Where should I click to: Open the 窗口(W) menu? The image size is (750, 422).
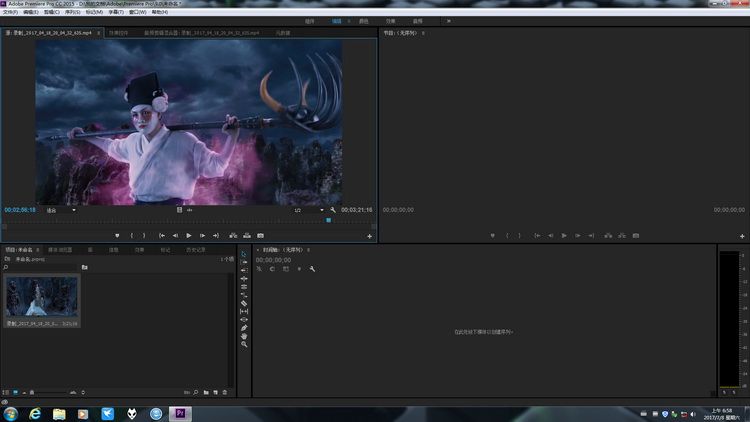[x=138, y=12]
